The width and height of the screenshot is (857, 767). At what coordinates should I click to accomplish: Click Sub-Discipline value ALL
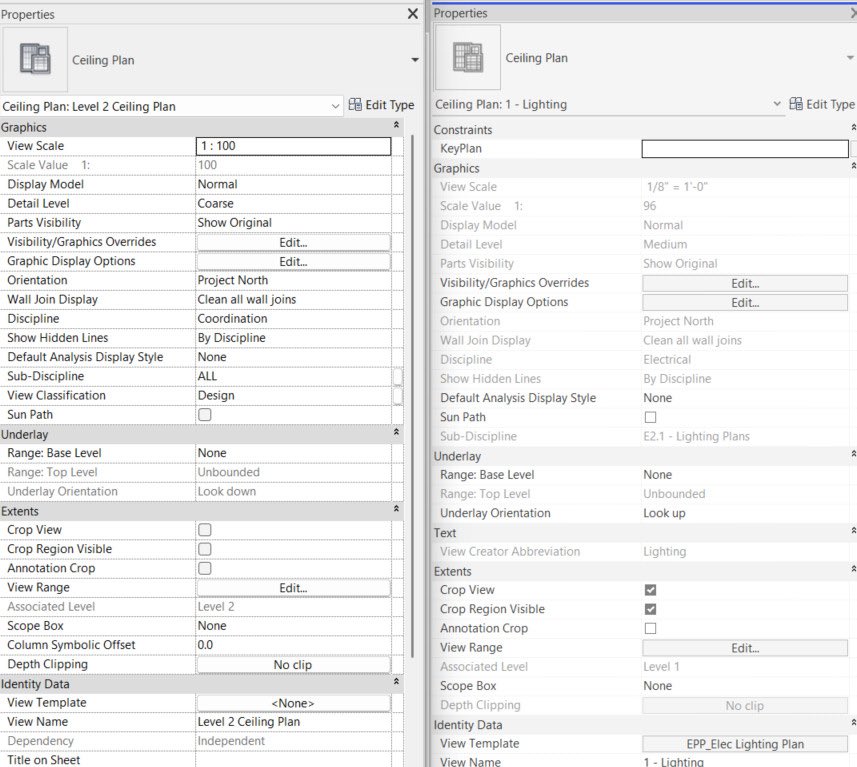coord(294,376)
